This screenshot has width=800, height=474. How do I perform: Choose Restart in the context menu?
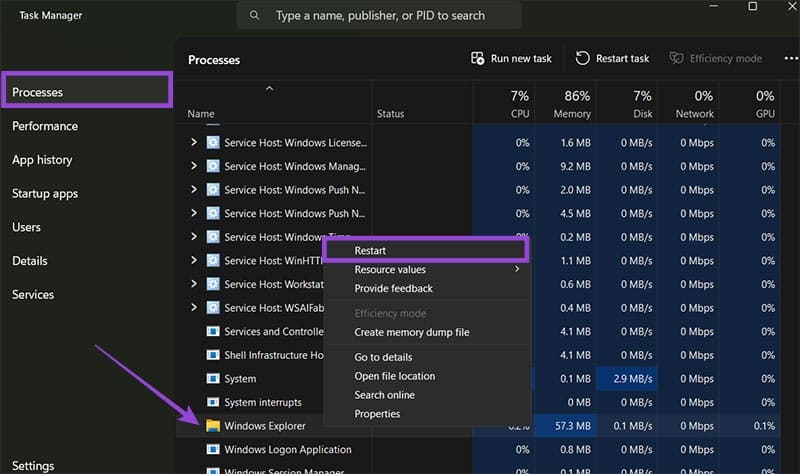click(426, 251)
